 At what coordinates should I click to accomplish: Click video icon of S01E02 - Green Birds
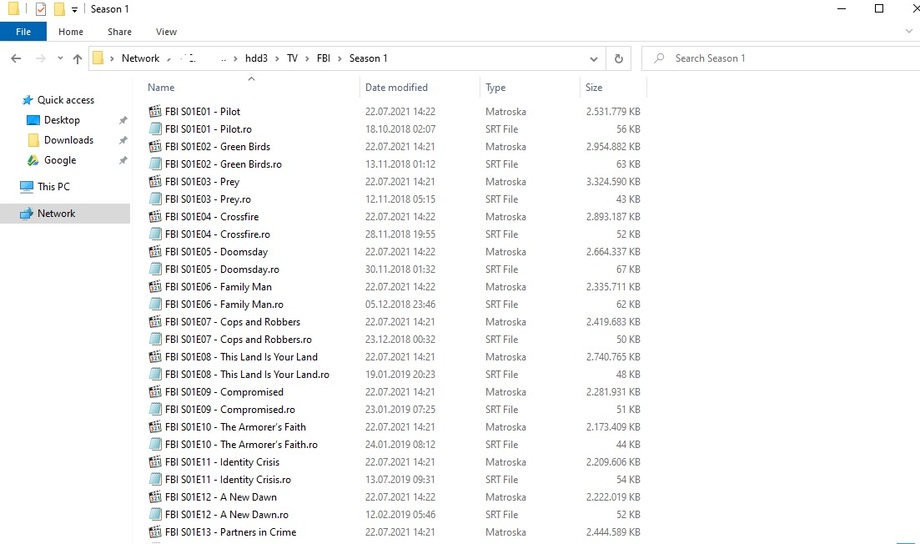coord(155,146)
